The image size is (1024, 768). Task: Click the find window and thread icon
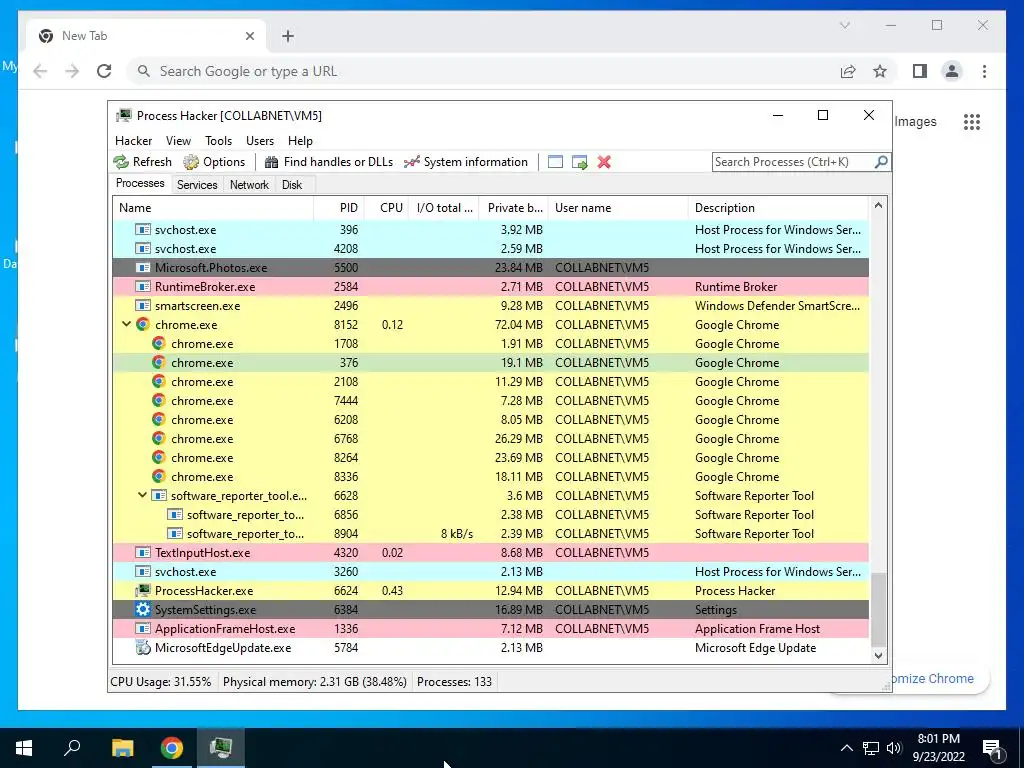(x=579, y=162)
